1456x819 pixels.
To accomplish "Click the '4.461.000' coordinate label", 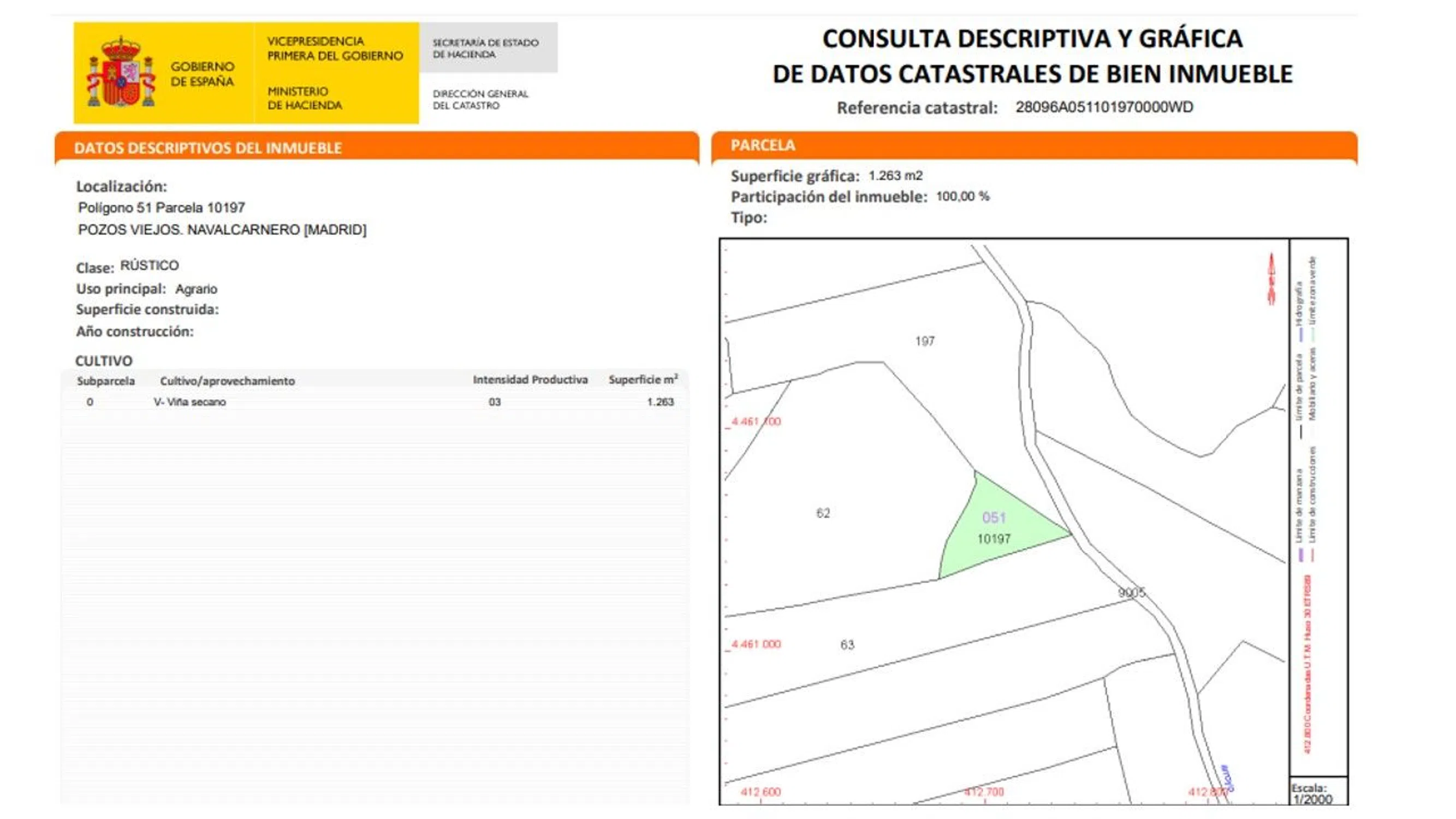I will click(756, 644).
